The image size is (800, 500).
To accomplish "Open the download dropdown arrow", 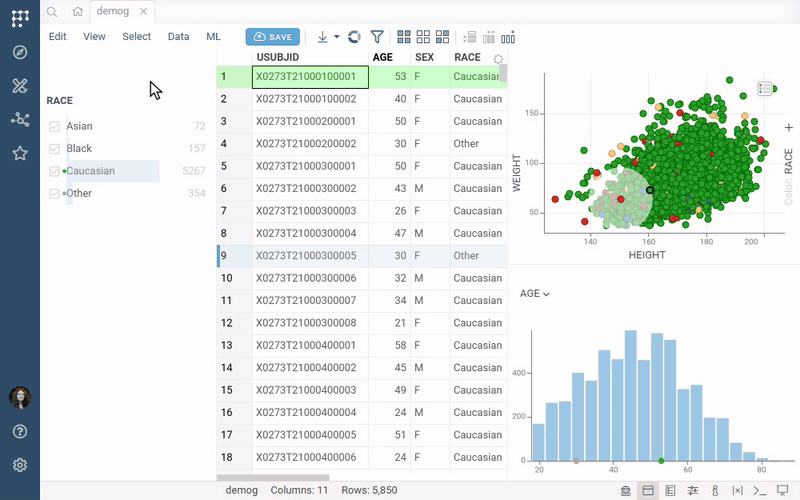I will pyautogui.click(x=337, y=37).
